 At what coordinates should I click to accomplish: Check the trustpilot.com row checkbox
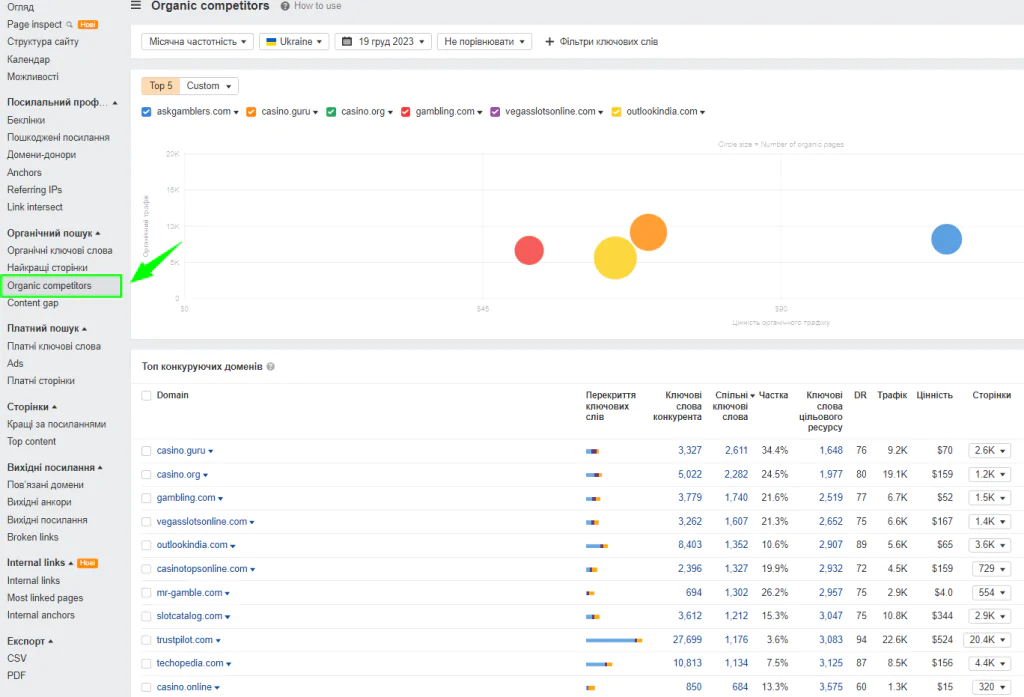[x=146, y=640]
